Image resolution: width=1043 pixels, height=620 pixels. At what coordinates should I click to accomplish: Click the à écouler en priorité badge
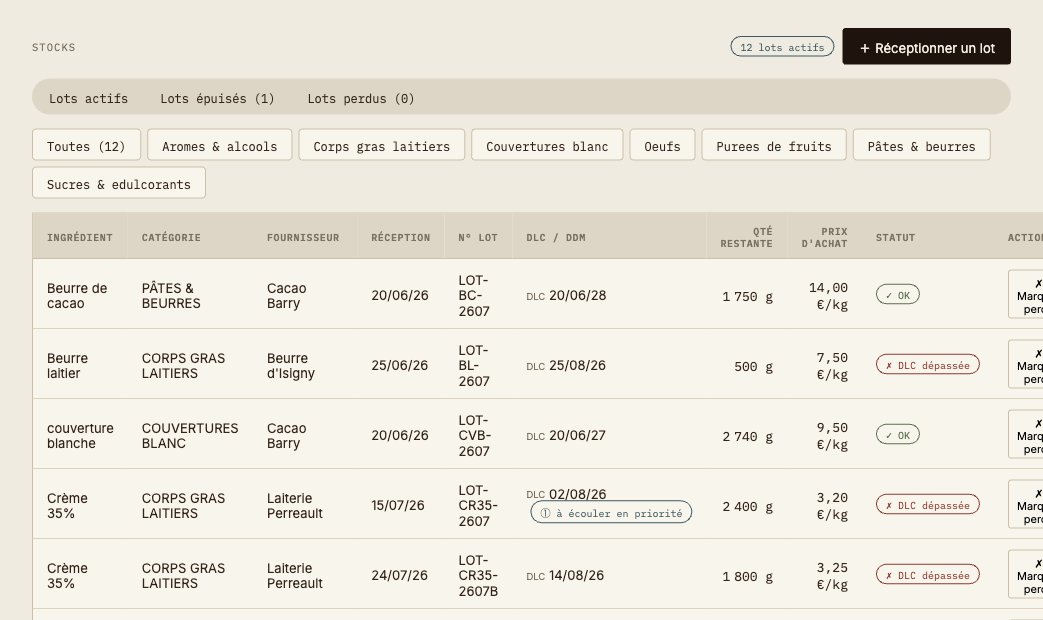coord(611,512)
